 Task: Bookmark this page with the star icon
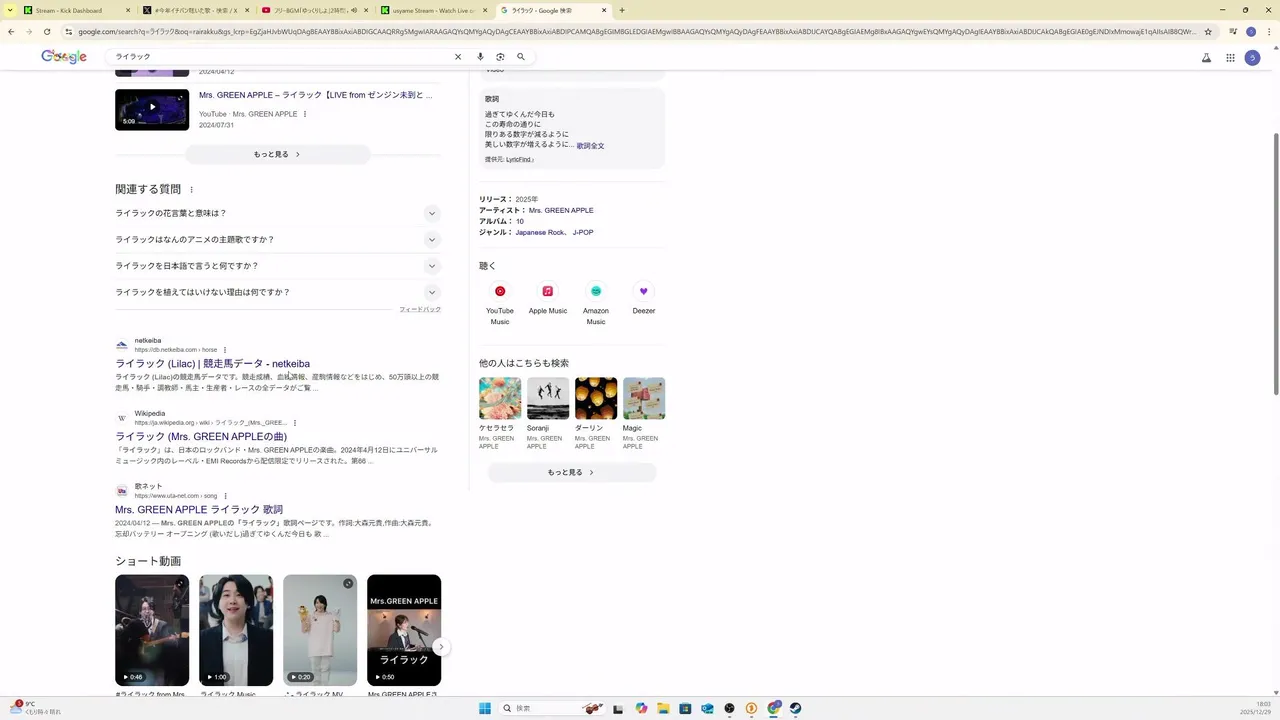pos(1208,31)
